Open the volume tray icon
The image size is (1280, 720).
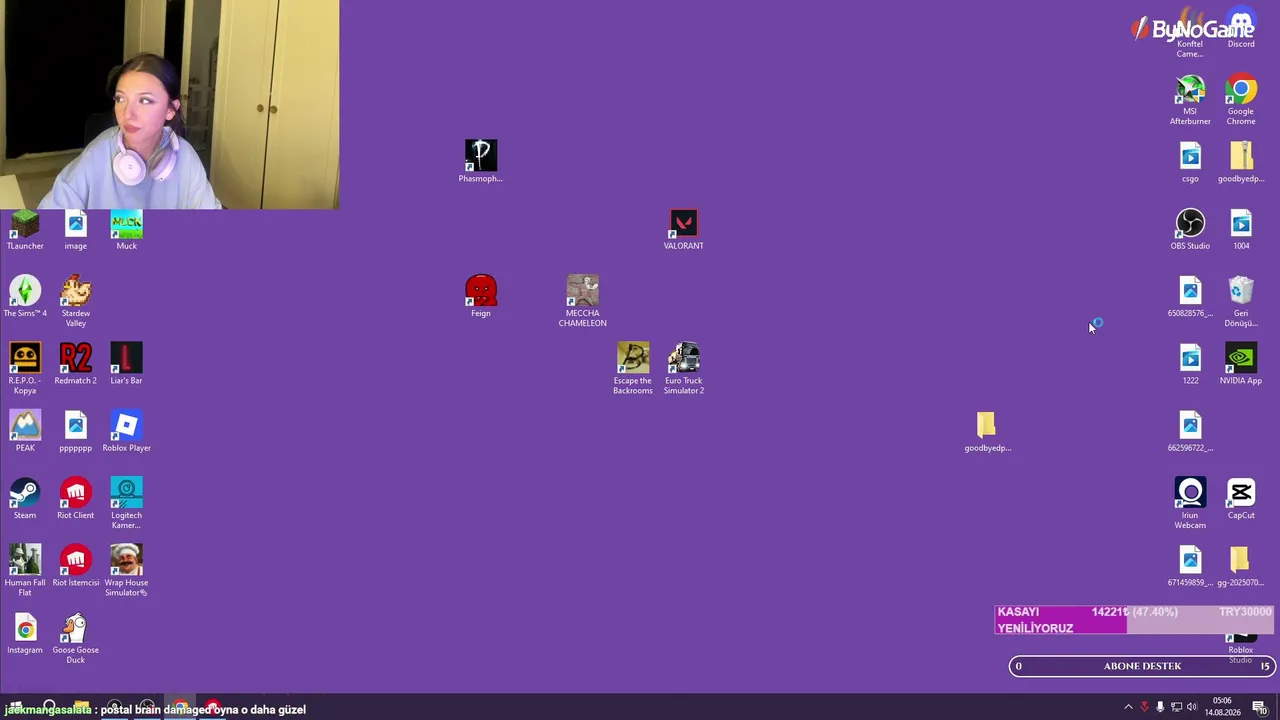click(x=1192, y=707)
